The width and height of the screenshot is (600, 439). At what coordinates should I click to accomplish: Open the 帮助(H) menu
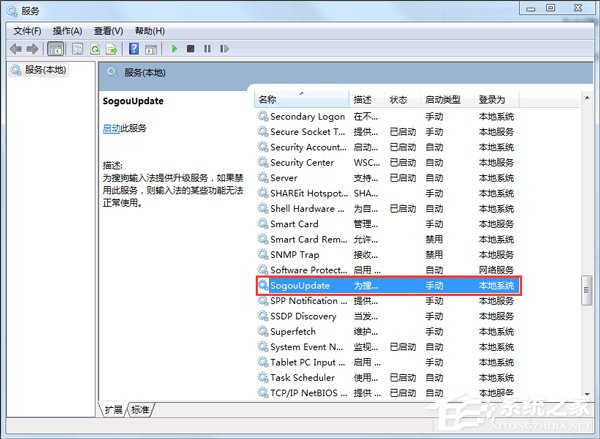tap(150, 31)
